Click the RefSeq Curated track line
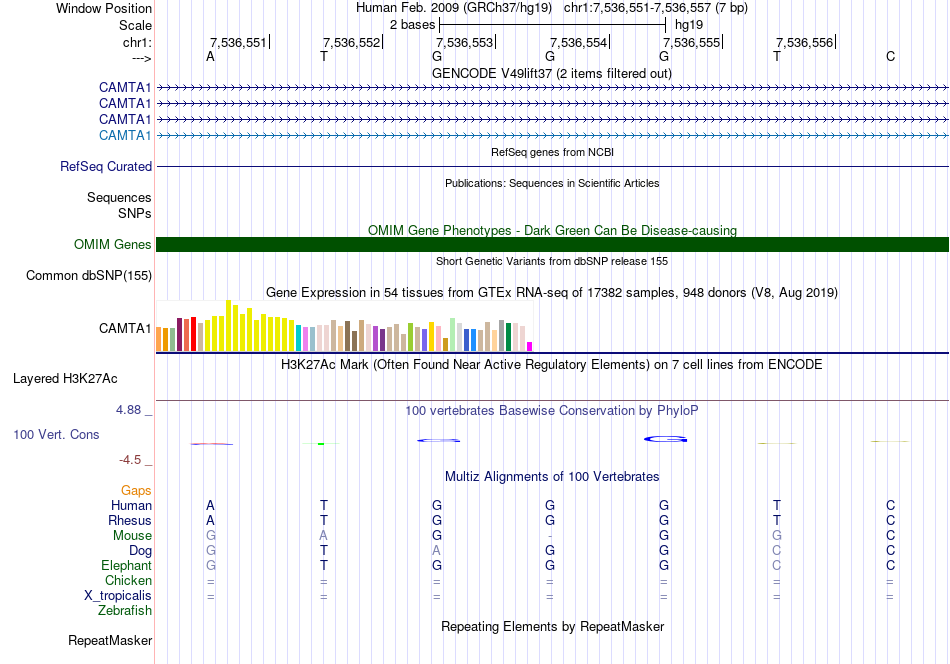The width and height of the screenshot is (950, 664). (x=552, y=166)
